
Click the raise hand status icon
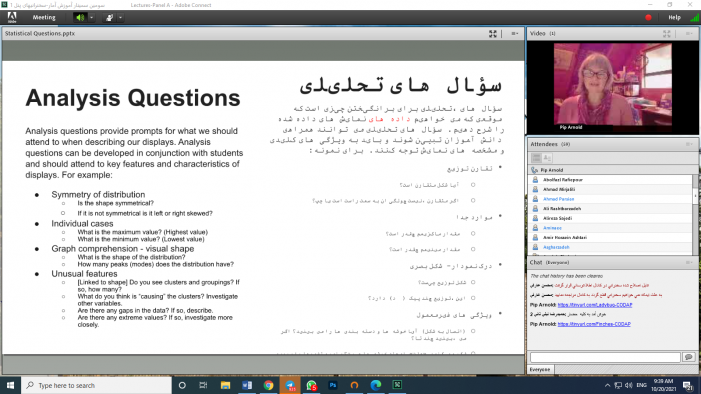[x=110, y=17]
